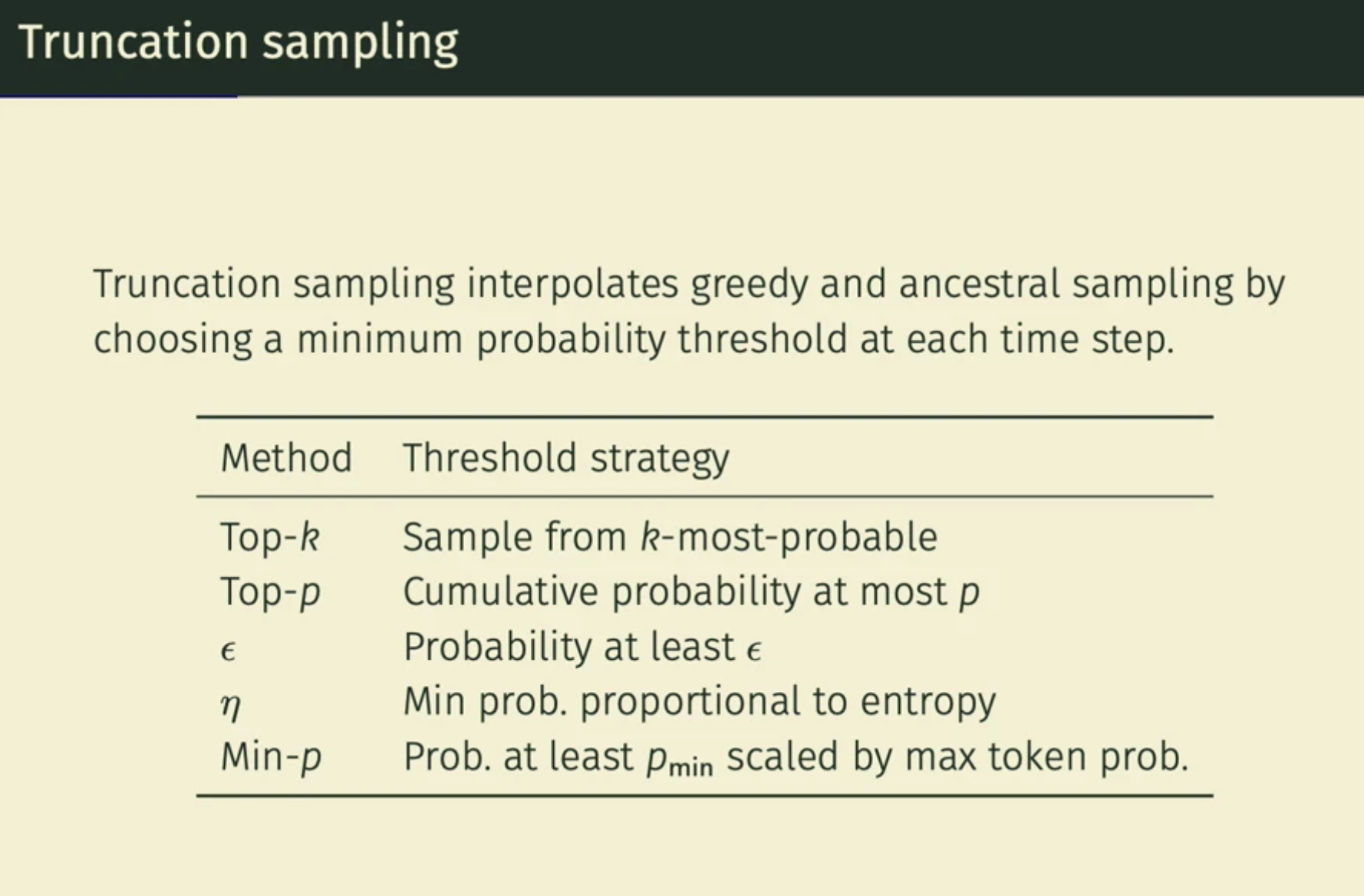Click the "Top-p" method cell

point(270,591)
